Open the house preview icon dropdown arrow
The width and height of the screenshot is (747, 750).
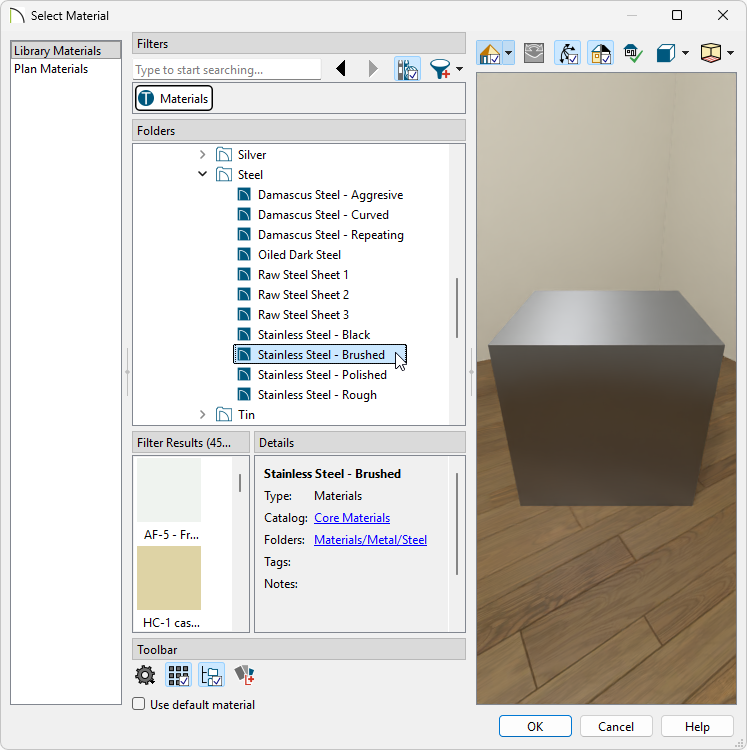[508, 53]
